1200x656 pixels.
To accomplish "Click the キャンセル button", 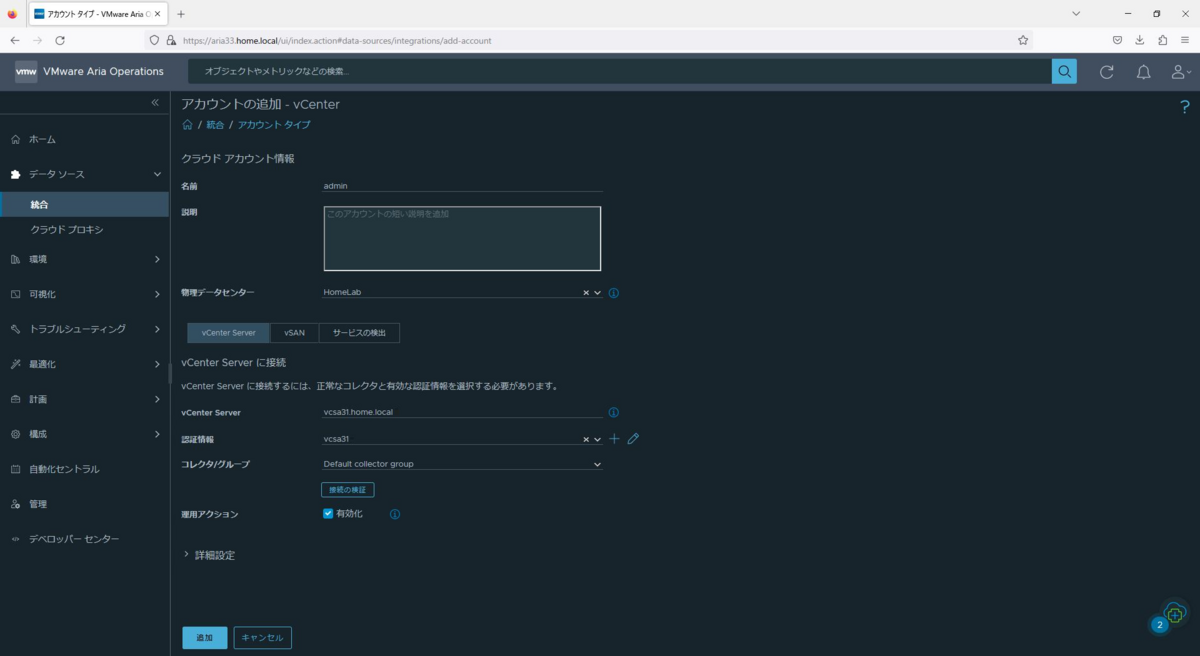I will [263, 638].
